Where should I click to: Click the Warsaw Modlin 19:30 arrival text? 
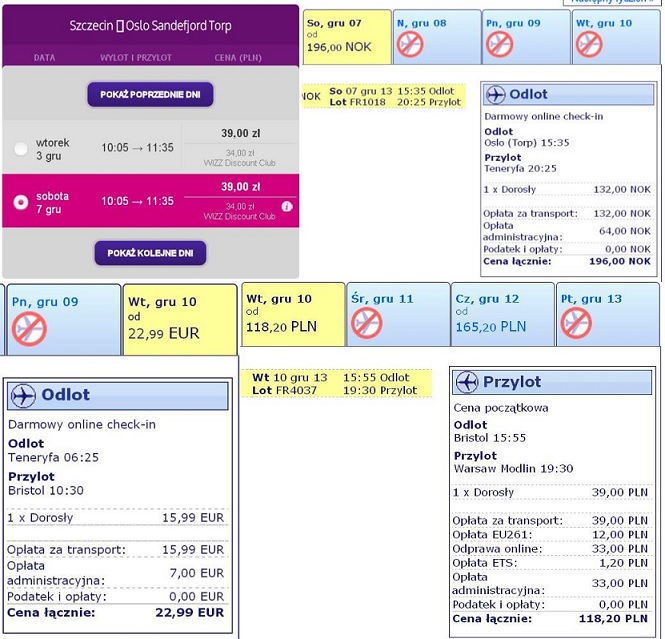pos(514,469)
